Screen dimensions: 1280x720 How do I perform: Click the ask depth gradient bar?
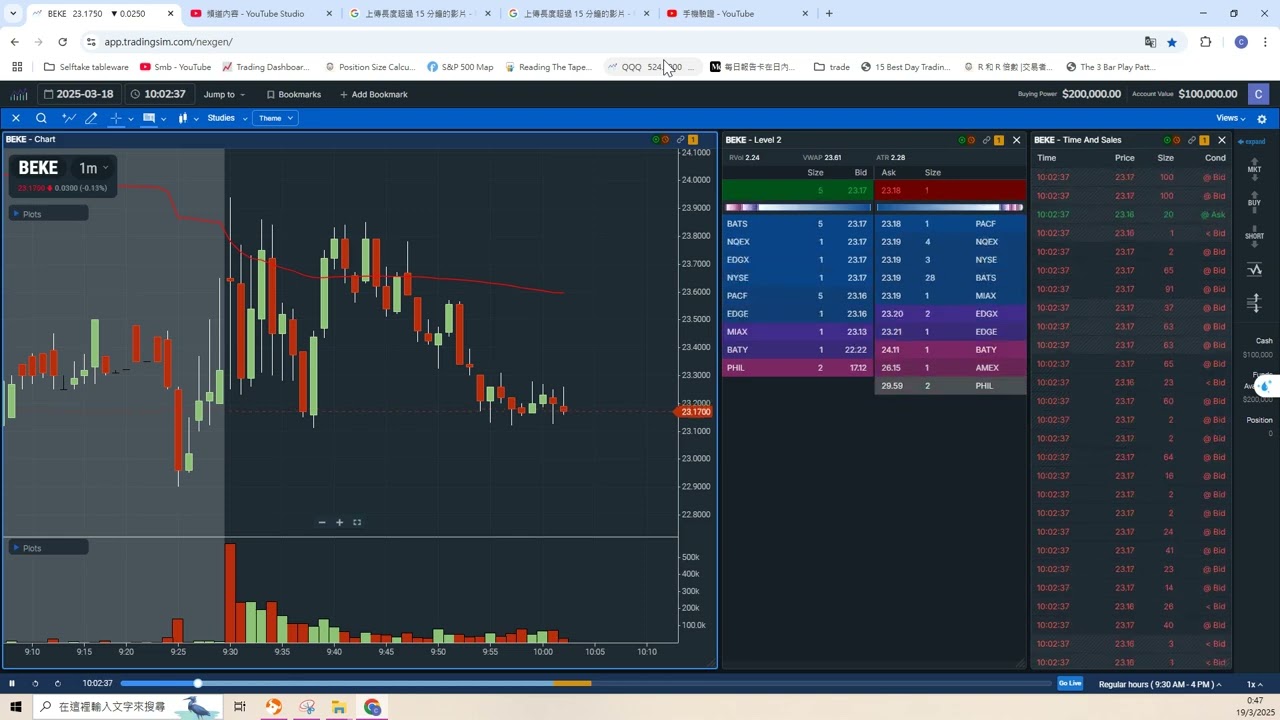coord(951,207)
